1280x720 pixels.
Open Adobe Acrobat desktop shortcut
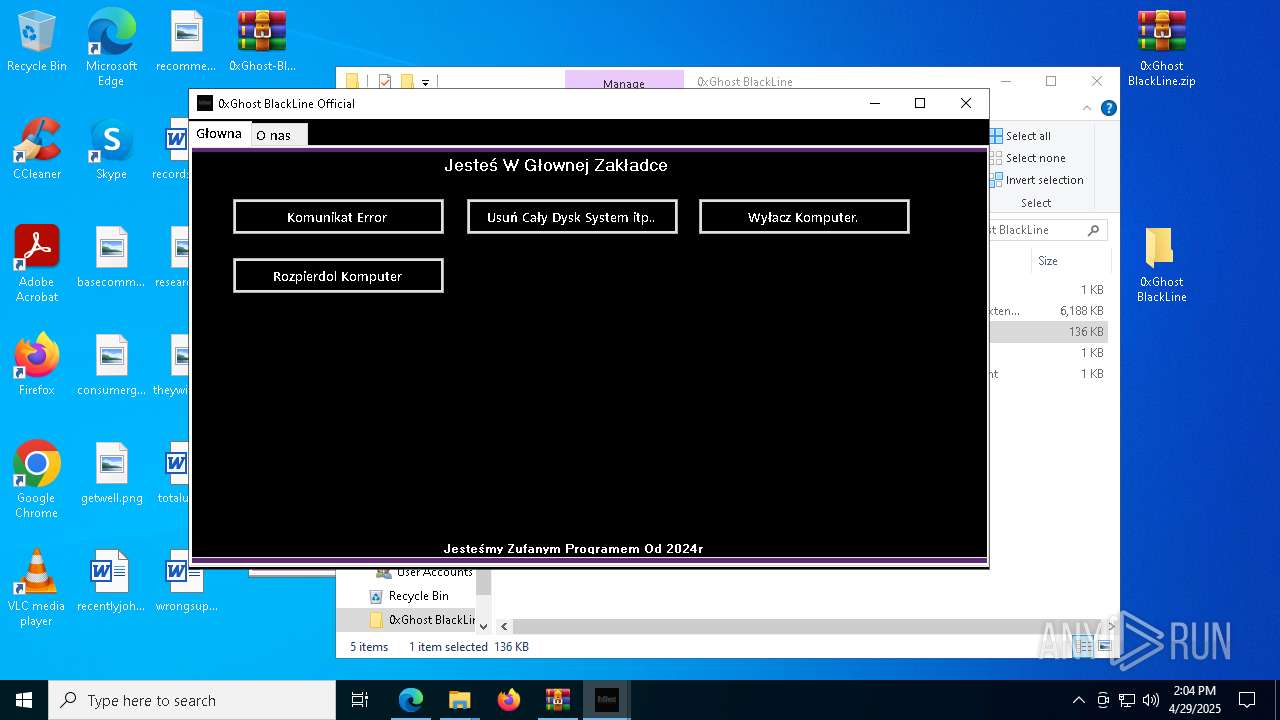[36, 264]
